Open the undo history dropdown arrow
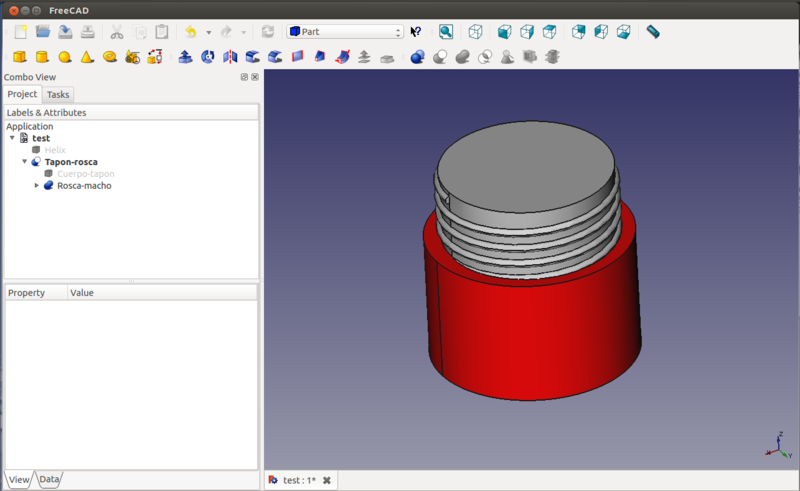800x491 pixels. tap(208, 32)
